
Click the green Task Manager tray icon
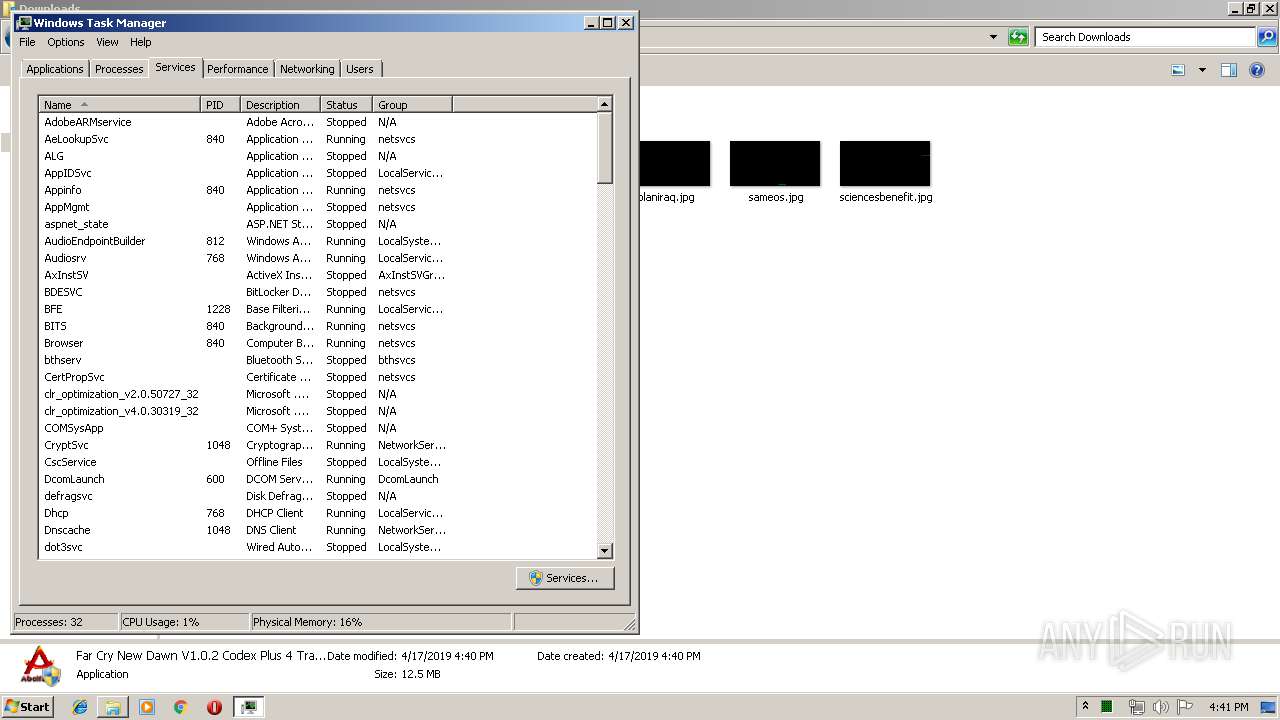[x=1107, y=707]
